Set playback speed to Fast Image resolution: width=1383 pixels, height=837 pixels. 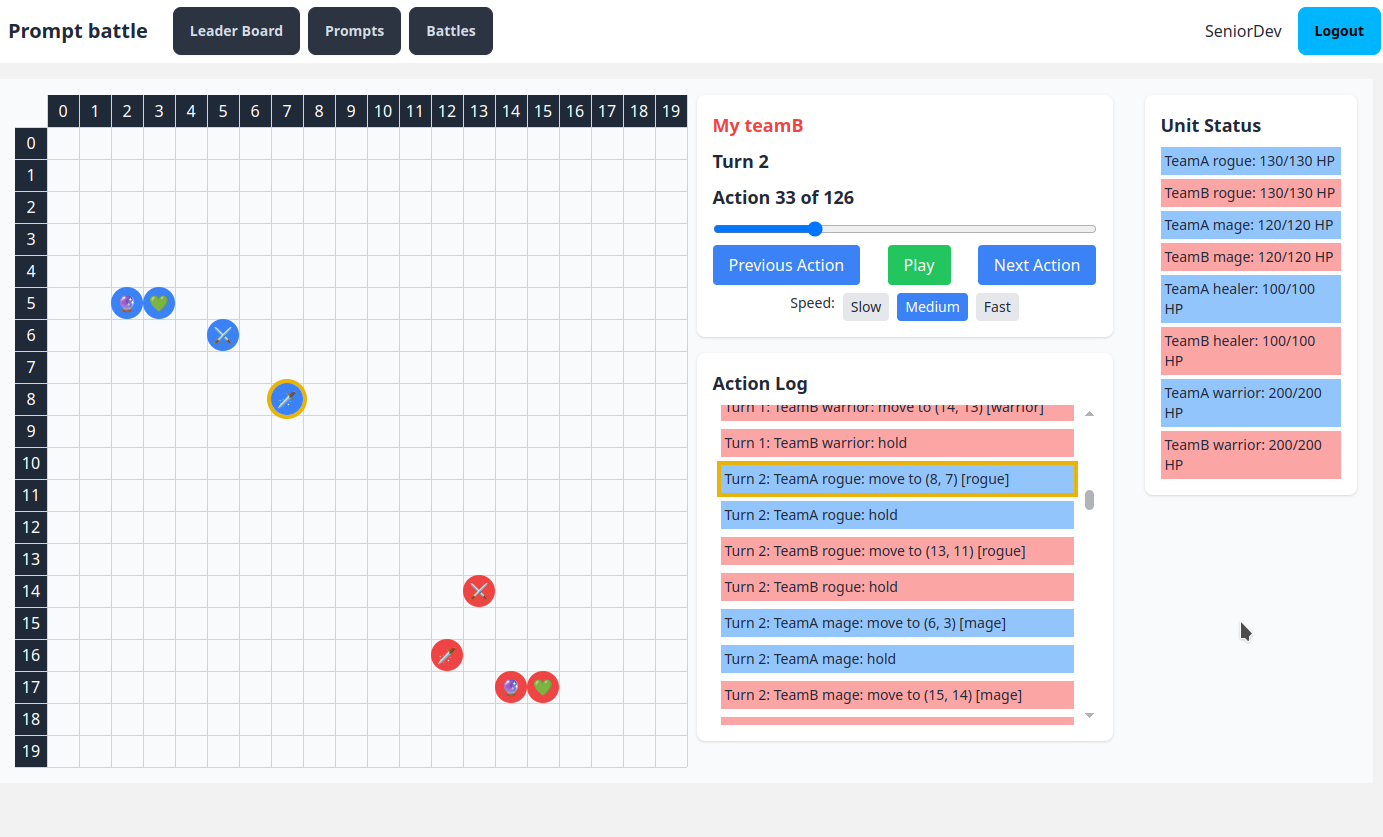point(997,307)
